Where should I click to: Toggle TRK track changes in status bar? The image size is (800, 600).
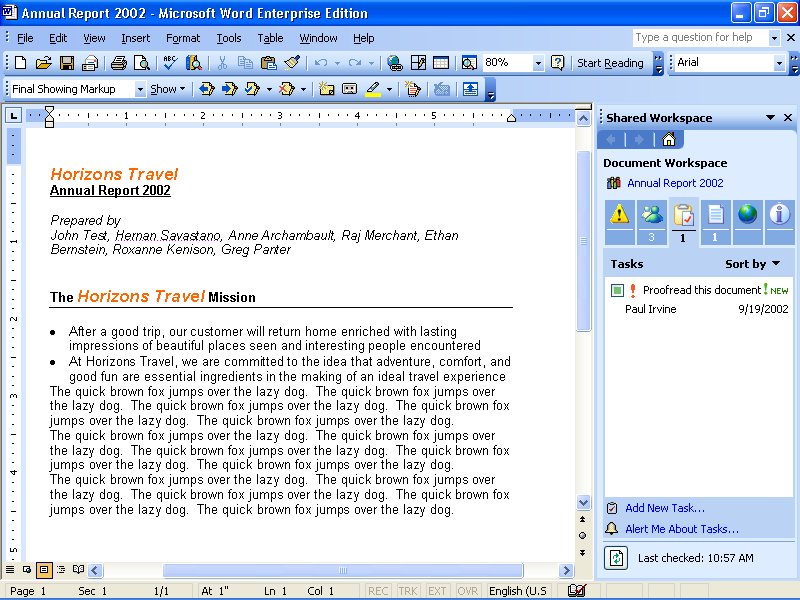(408, 591)
